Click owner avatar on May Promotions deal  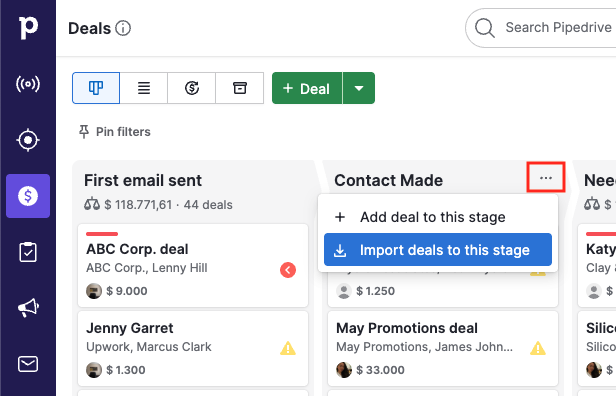(344, 370)
